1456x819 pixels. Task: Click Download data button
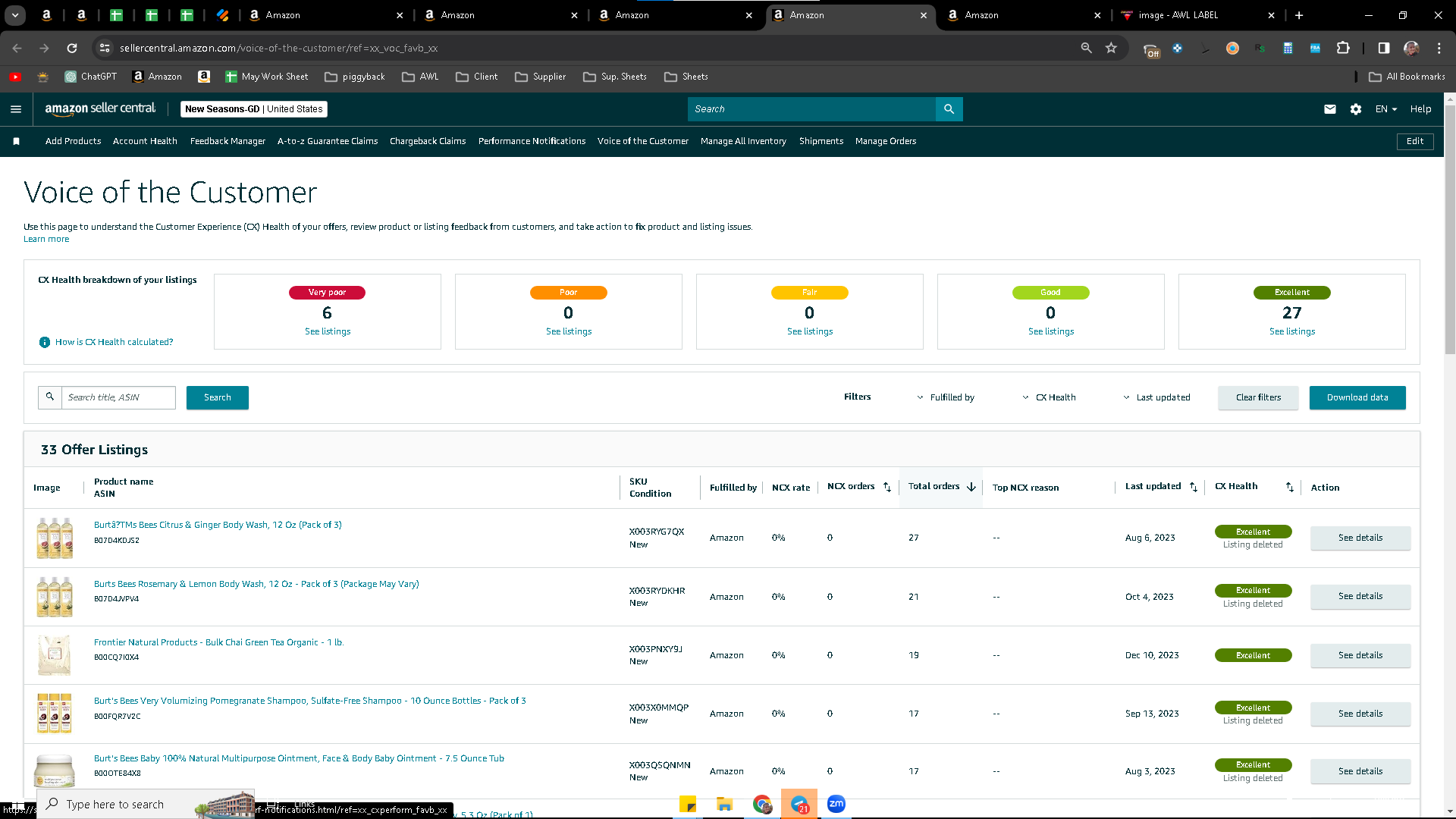pyautogui.click(x=1357, y=397)
